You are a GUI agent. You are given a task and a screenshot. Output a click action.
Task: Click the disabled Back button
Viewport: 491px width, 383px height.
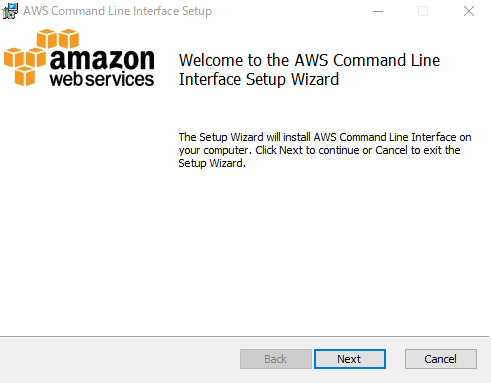point(276,359)
